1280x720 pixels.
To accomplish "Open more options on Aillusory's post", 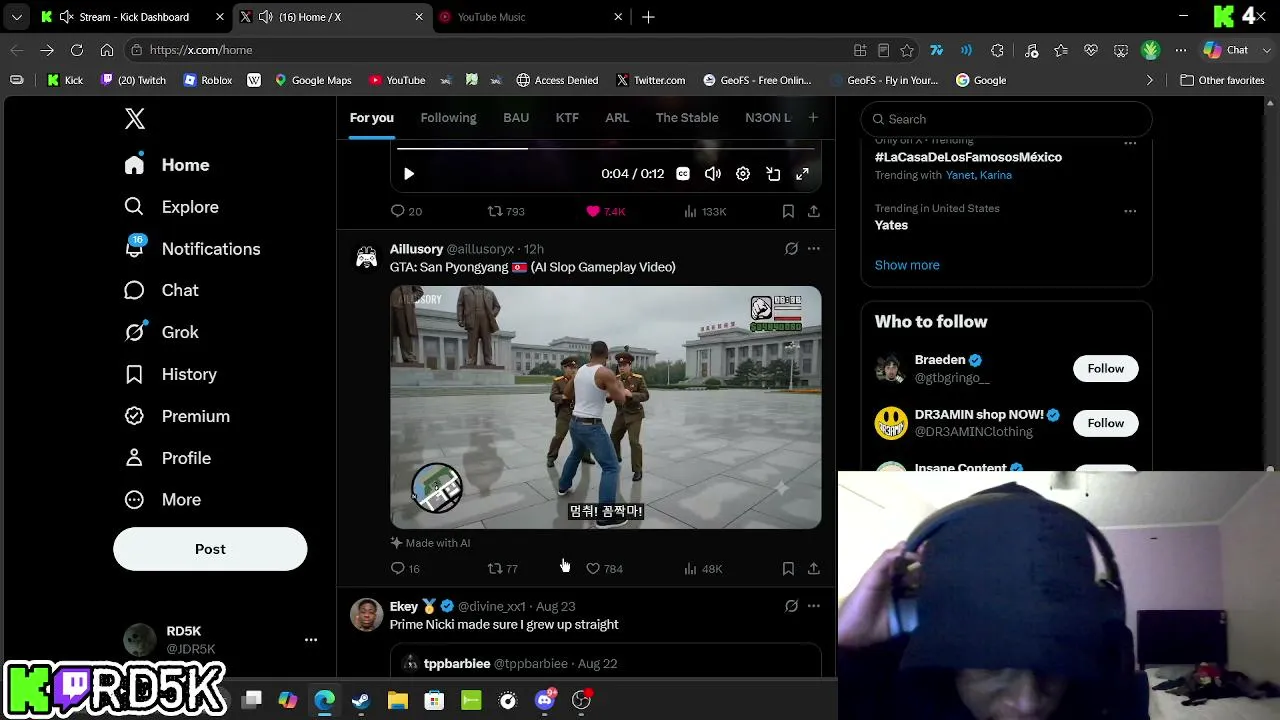I will [814, 249].
